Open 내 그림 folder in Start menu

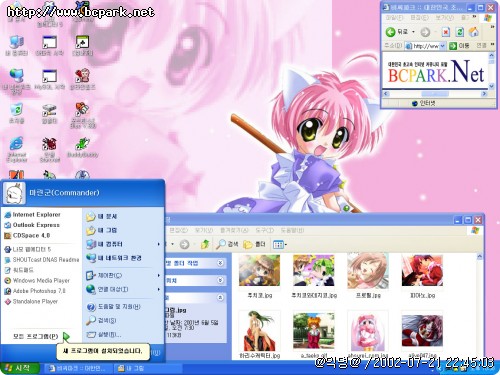click(102, 230)
